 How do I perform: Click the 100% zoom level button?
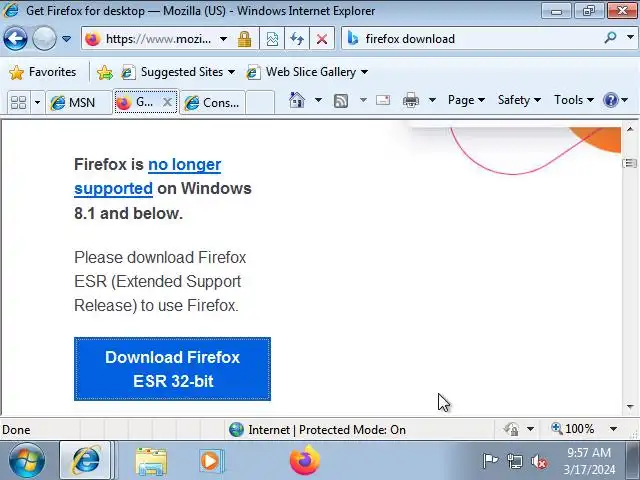coord(573,429)
